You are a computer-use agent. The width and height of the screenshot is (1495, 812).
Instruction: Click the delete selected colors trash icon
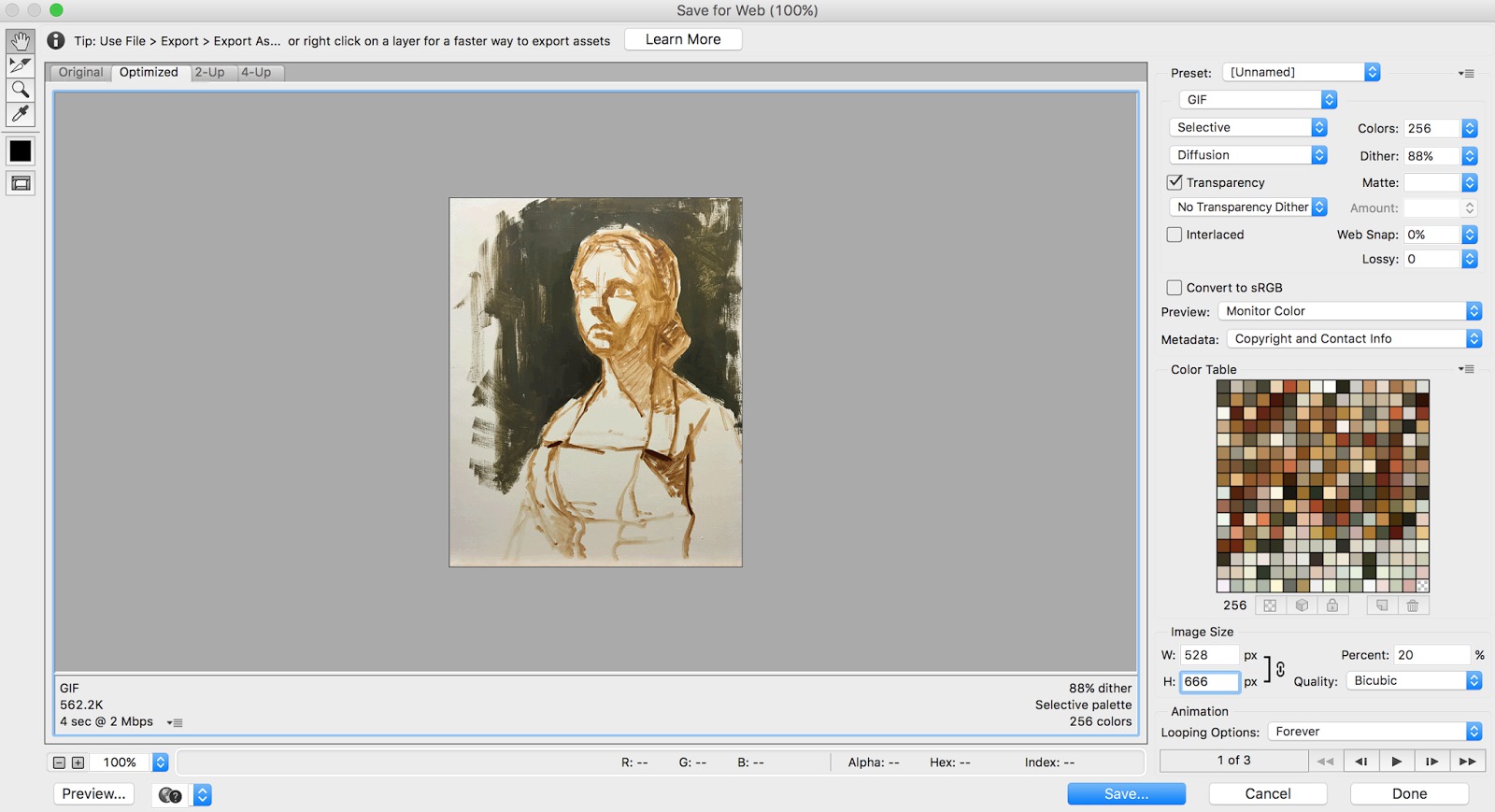tap(1413, 605)
